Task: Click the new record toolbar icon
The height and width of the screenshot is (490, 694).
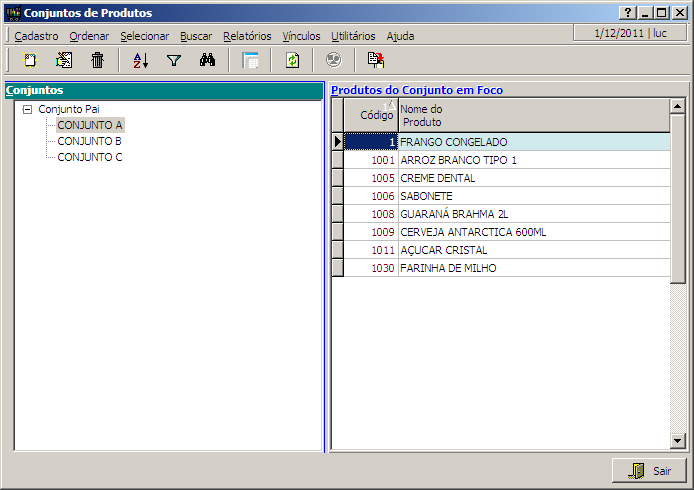Action: pos(29,60)
